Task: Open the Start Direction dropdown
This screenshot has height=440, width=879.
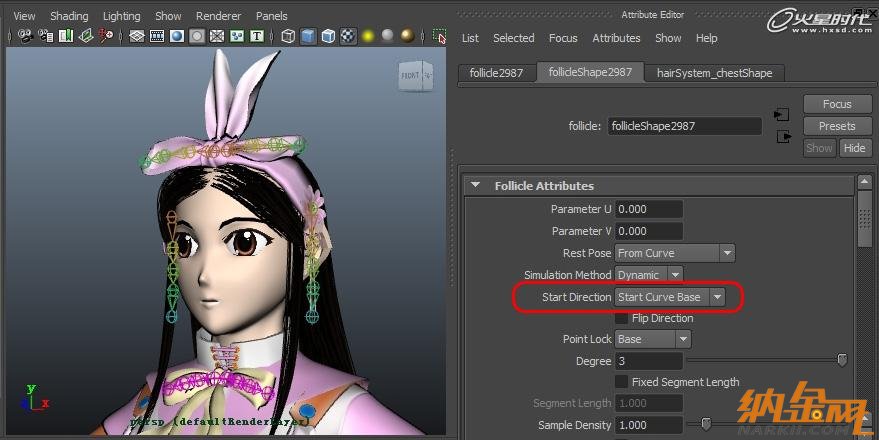Action: click(x=670, y=297)
